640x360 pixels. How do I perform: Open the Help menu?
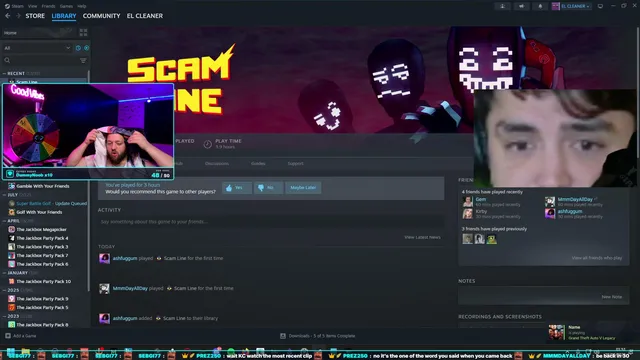(x=82, y=6)
